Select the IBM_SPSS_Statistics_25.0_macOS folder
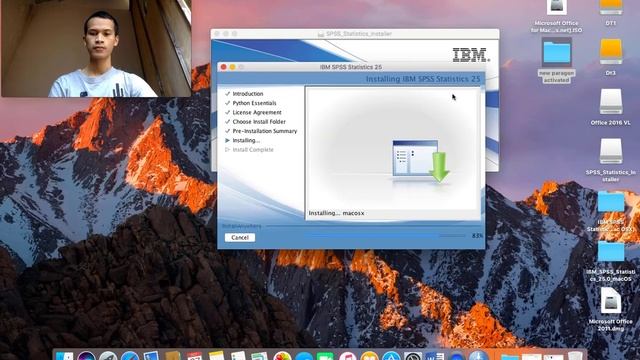Screen dimensions: 640x360 (611, 261)
